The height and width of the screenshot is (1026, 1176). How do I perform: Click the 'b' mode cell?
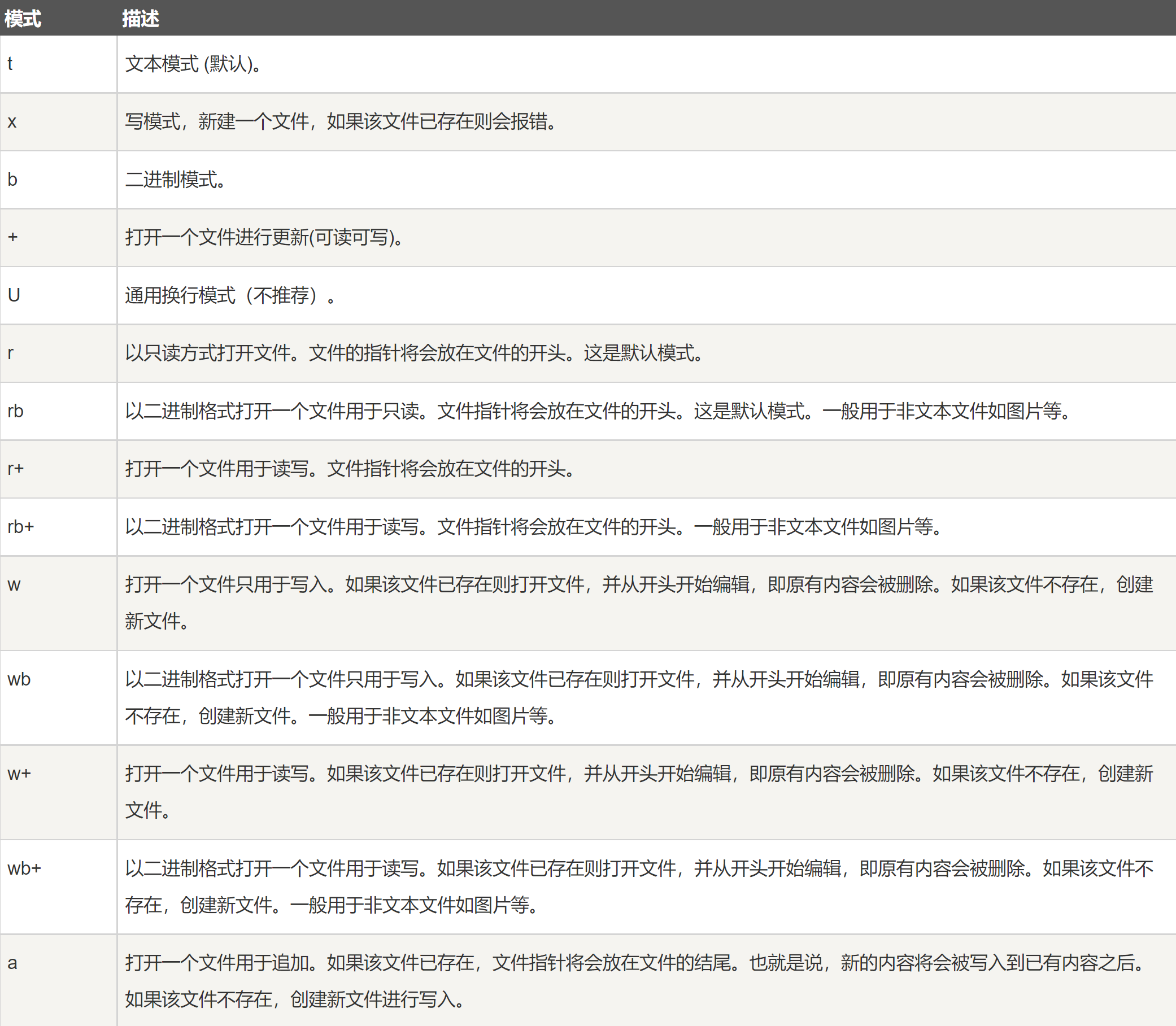pyautogui.click(x=12, y=180)
